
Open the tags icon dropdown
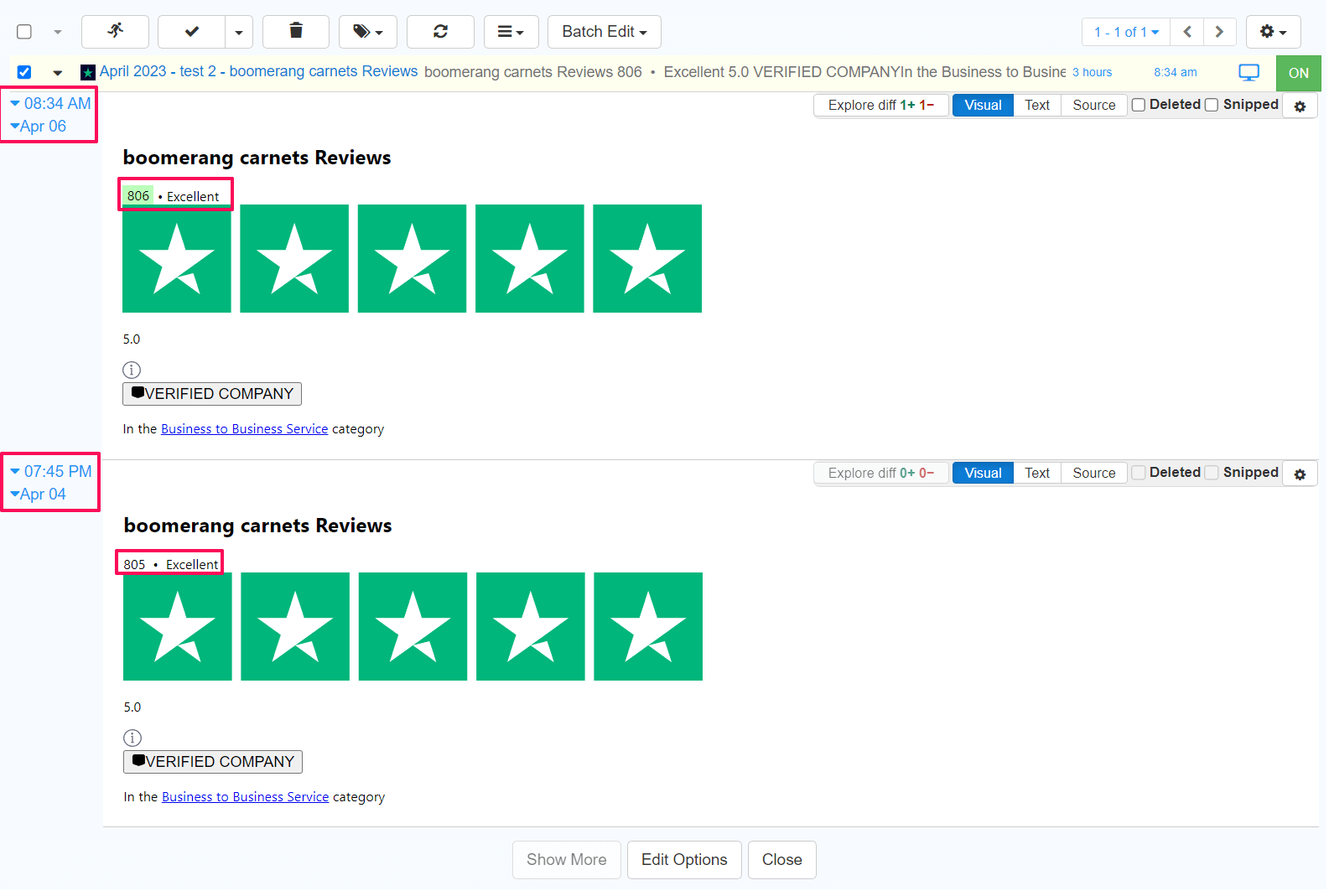(367, 32)
